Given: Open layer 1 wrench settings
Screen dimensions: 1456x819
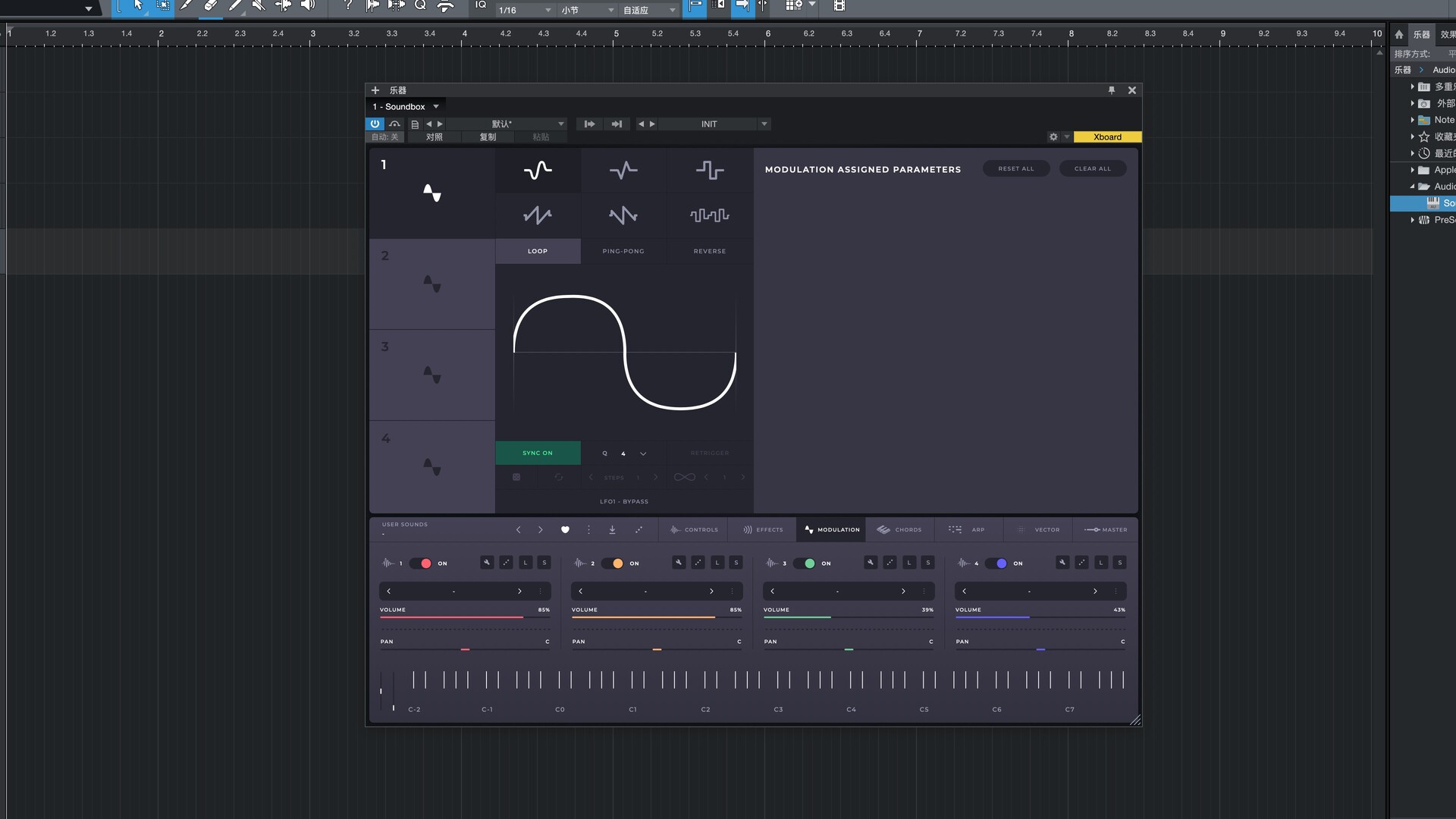Looking at the screenshot, I should [487, 563].
